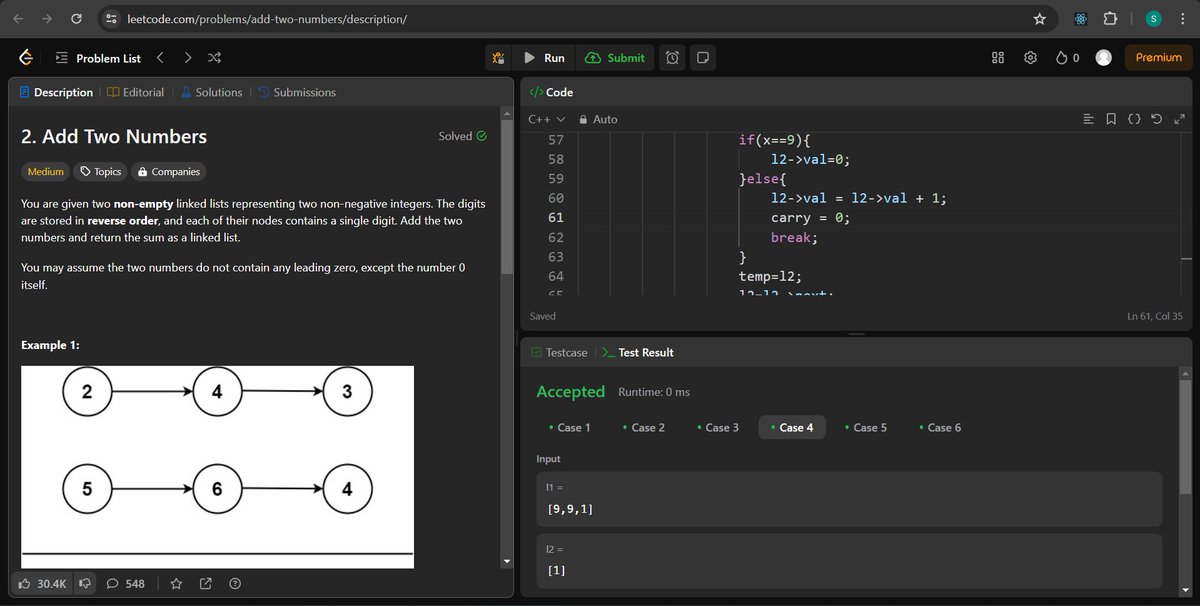Toggle the Auto lock setting
Image resolution: width=1200 pixels, height=606 pixels.
(598, 119)
